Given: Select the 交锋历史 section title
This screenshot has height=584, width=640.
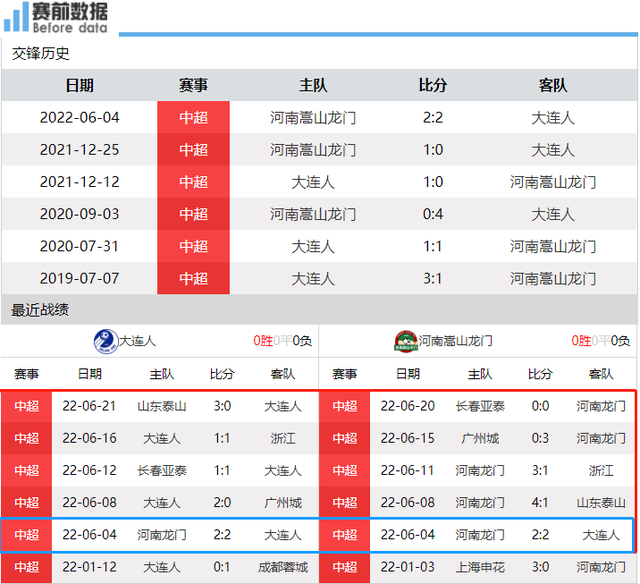Looking at the screenshot, I should (40, 53).
